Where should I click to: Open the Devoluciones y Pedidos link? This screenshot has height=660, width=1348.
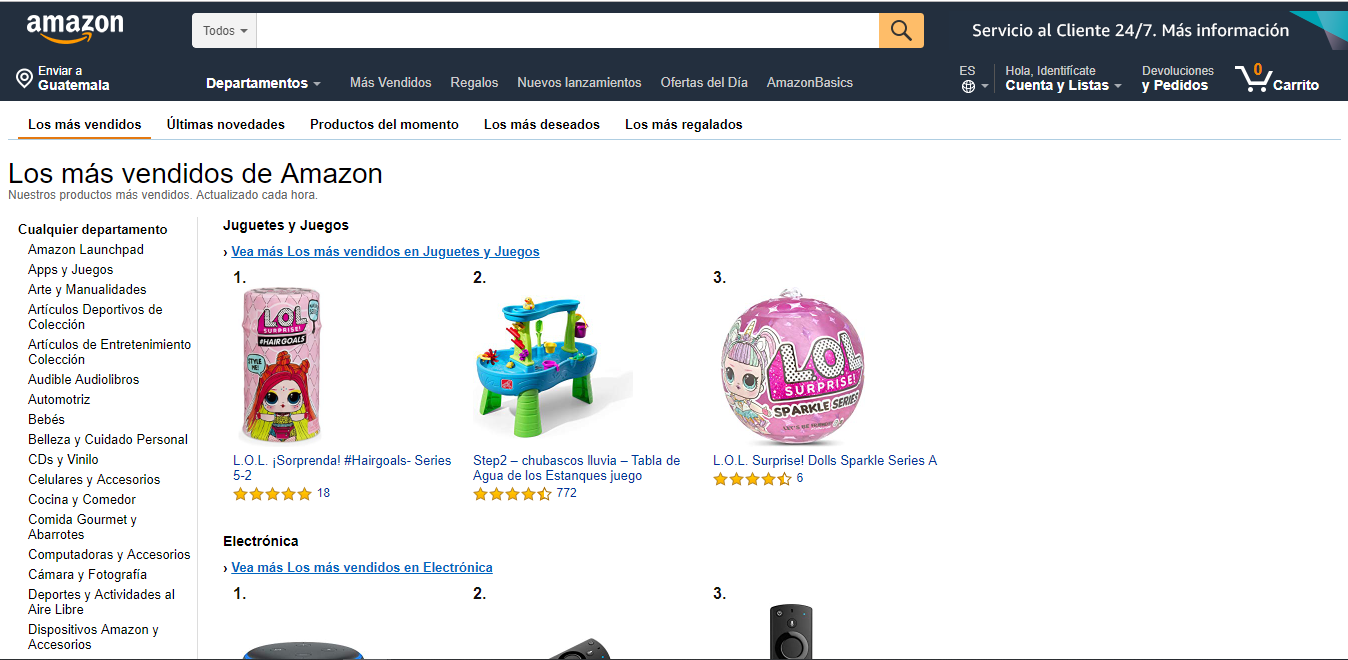1178,78
